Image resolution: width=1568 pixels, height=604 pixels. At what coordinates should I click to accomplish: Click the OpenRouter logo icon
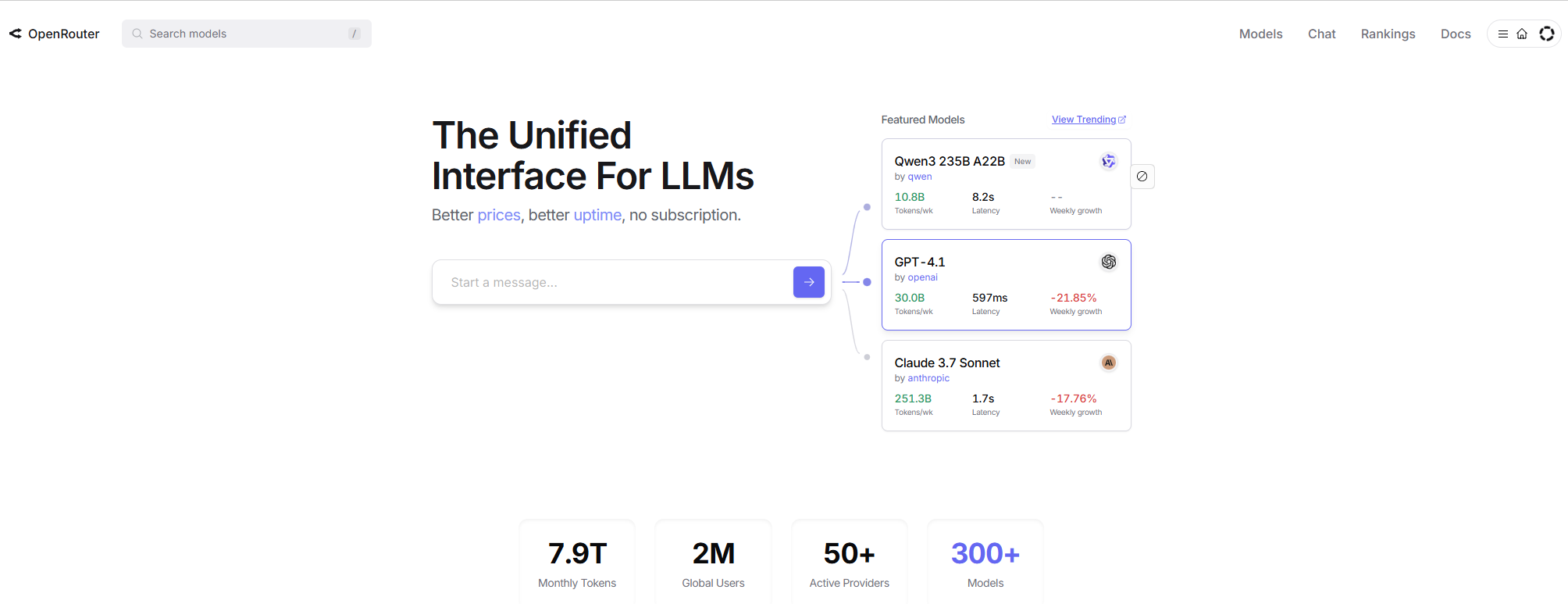tap(15, 34)
